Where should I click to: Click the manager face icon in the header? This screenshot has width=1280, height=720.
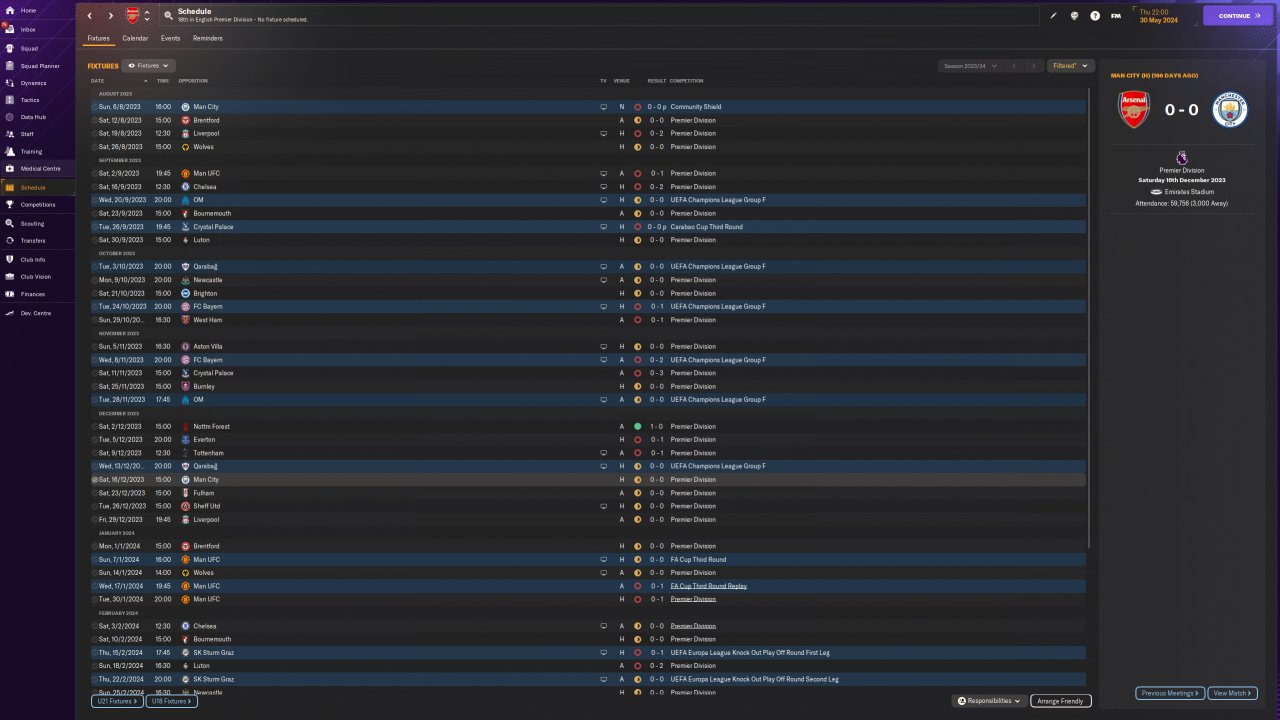coord(1074,16)
